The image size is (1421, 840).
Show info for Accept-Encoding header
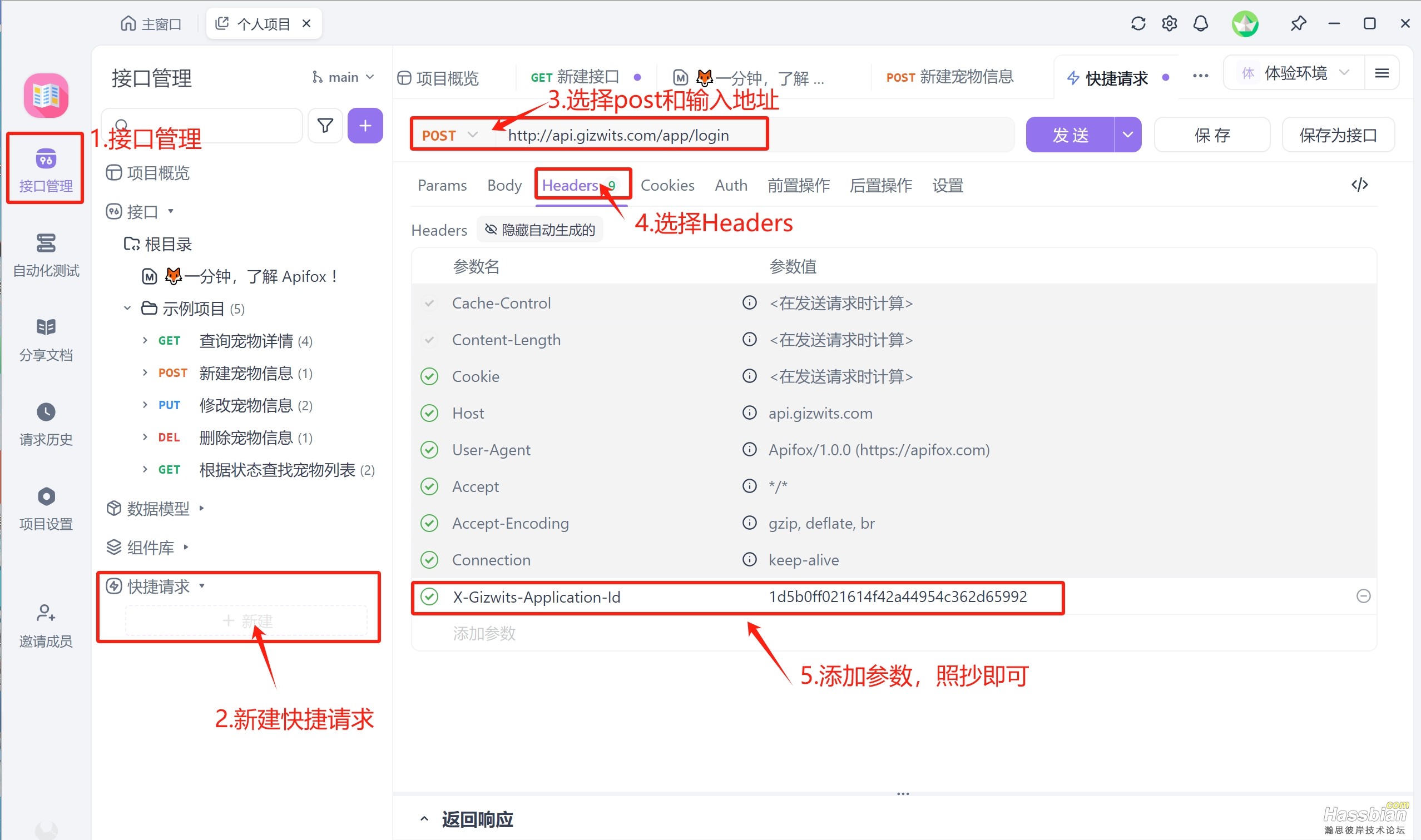[x=749, y=523]
